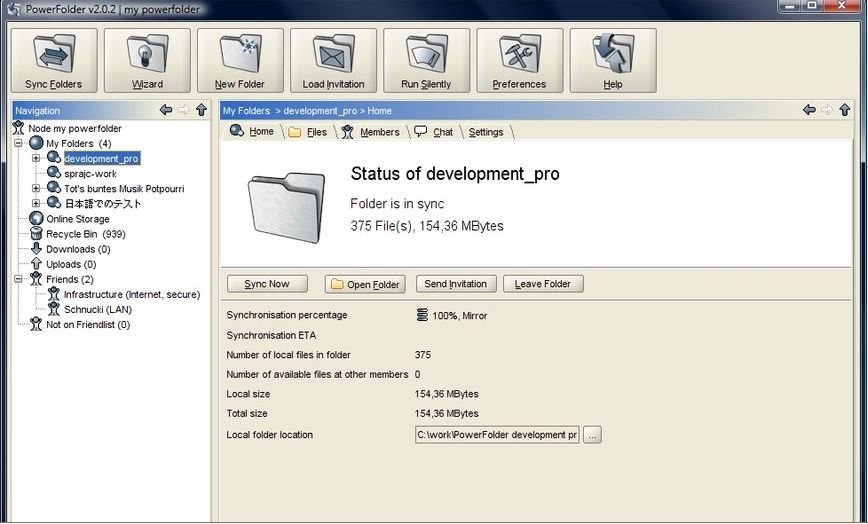Screen dimensions: 868x524
Task: Expand the development_pro tree node
Action: point(36,158)
